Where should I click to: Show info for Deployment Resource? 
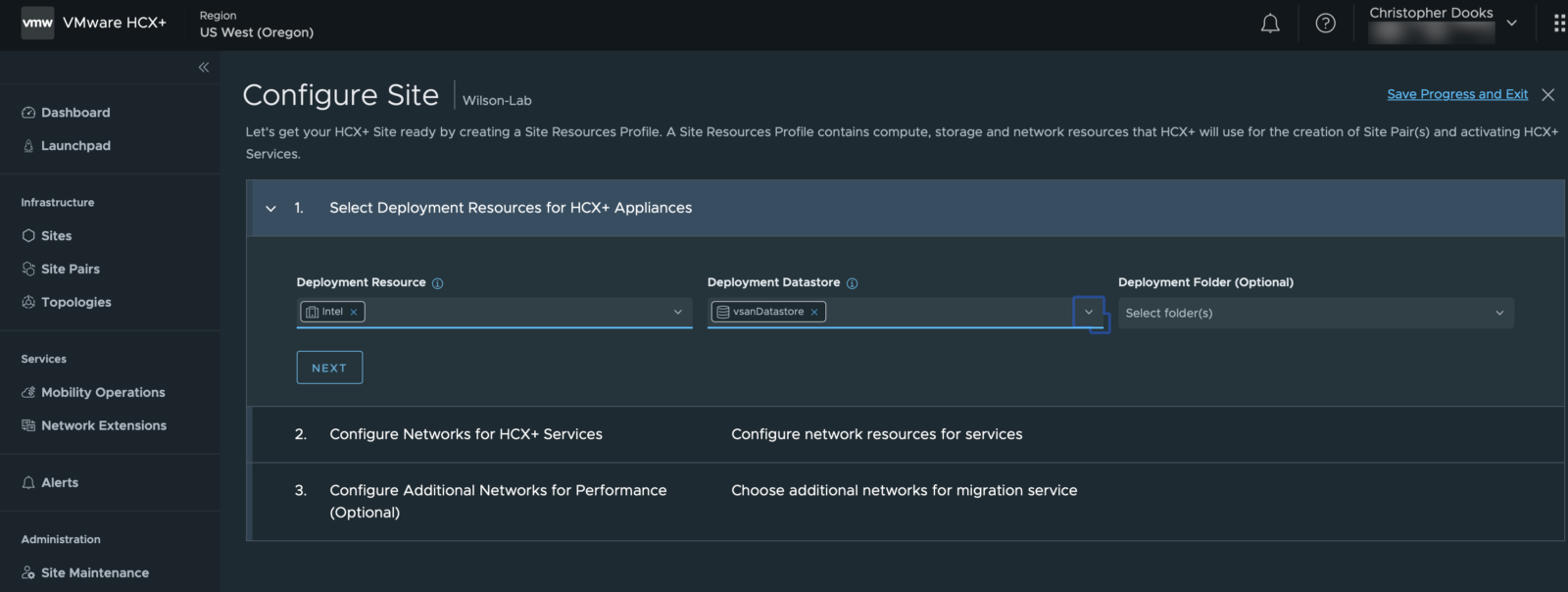(437, 283)
